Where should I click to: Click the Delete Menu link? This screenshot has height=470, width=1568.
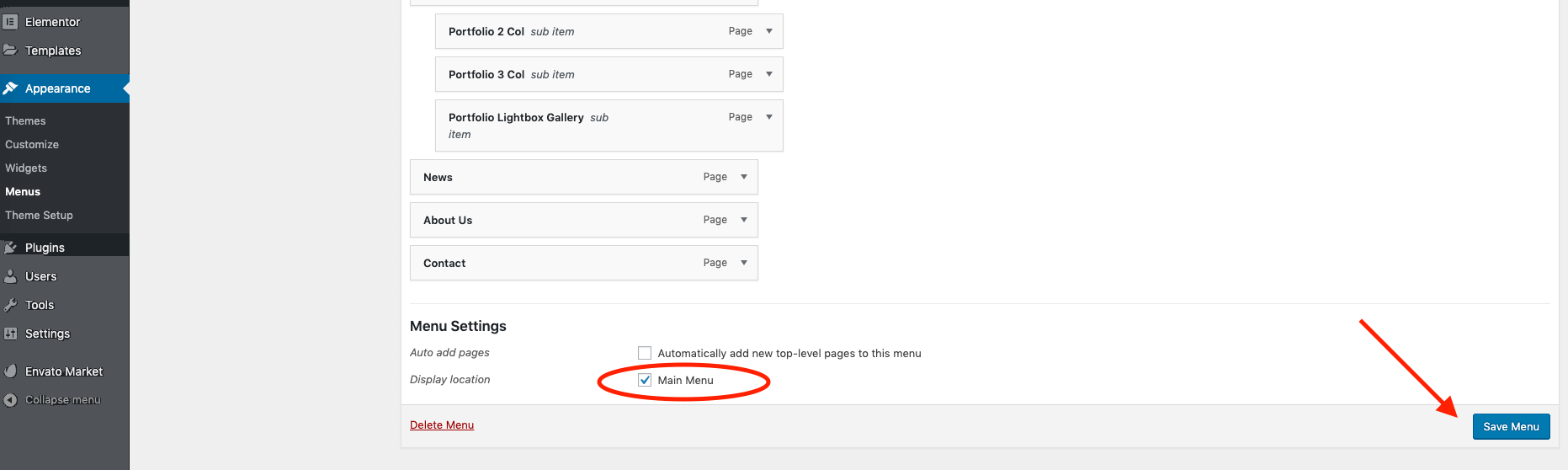[x=442, y=425]
